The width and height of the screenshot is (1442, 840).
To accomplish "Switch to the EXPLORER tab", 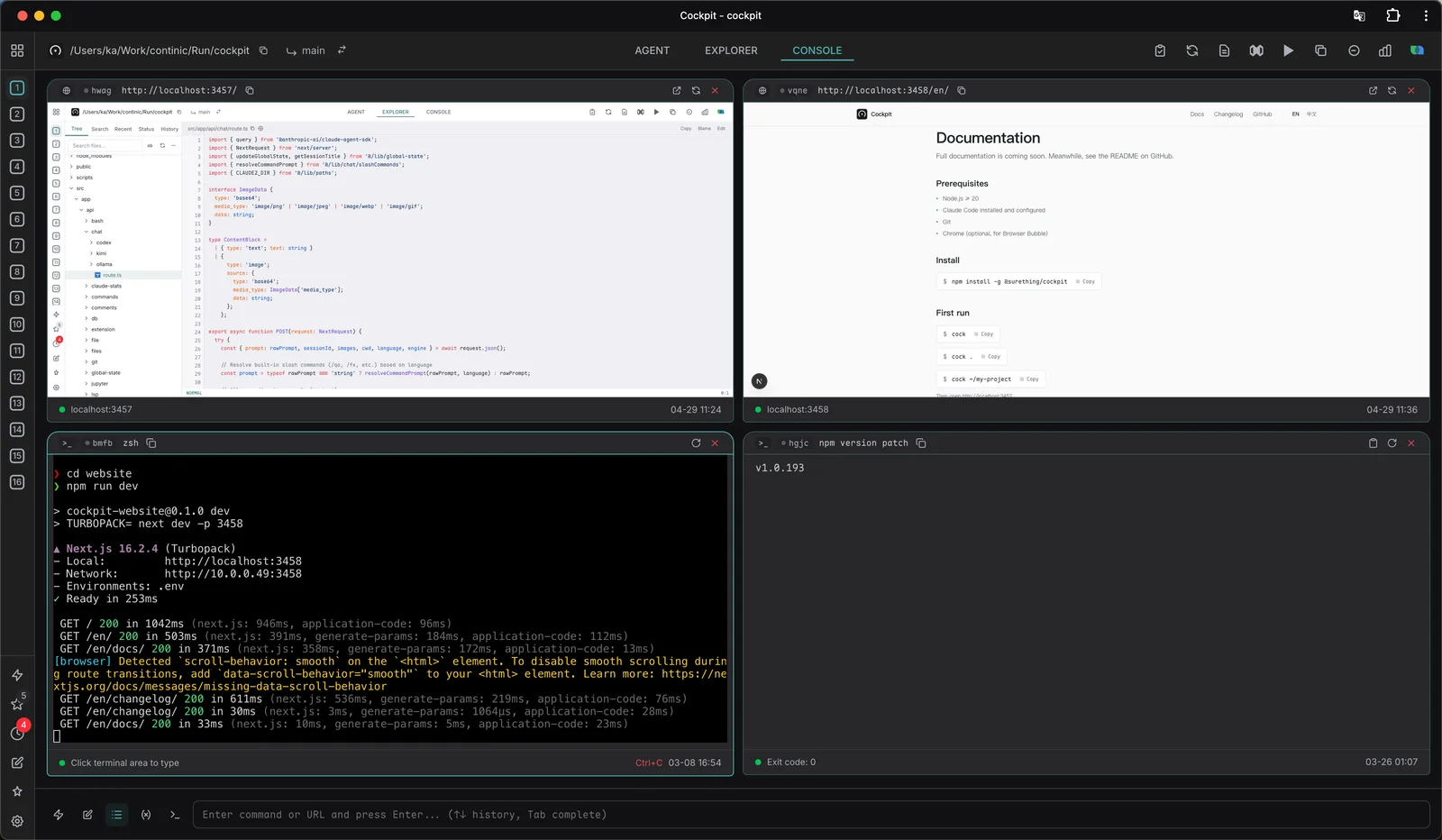I will (x=731, y=50).
